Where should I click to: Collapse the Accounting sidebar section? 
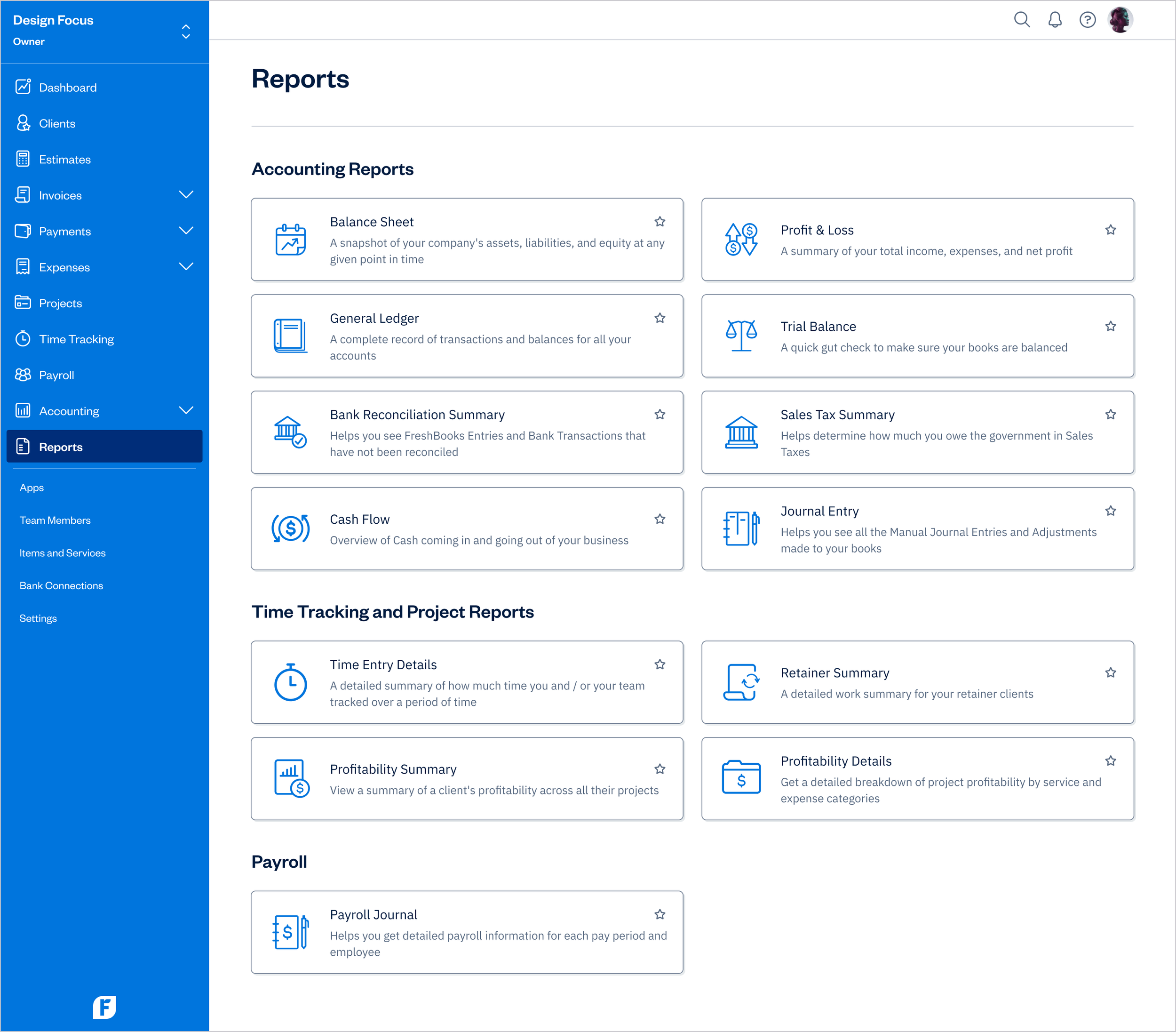[186, 410]
